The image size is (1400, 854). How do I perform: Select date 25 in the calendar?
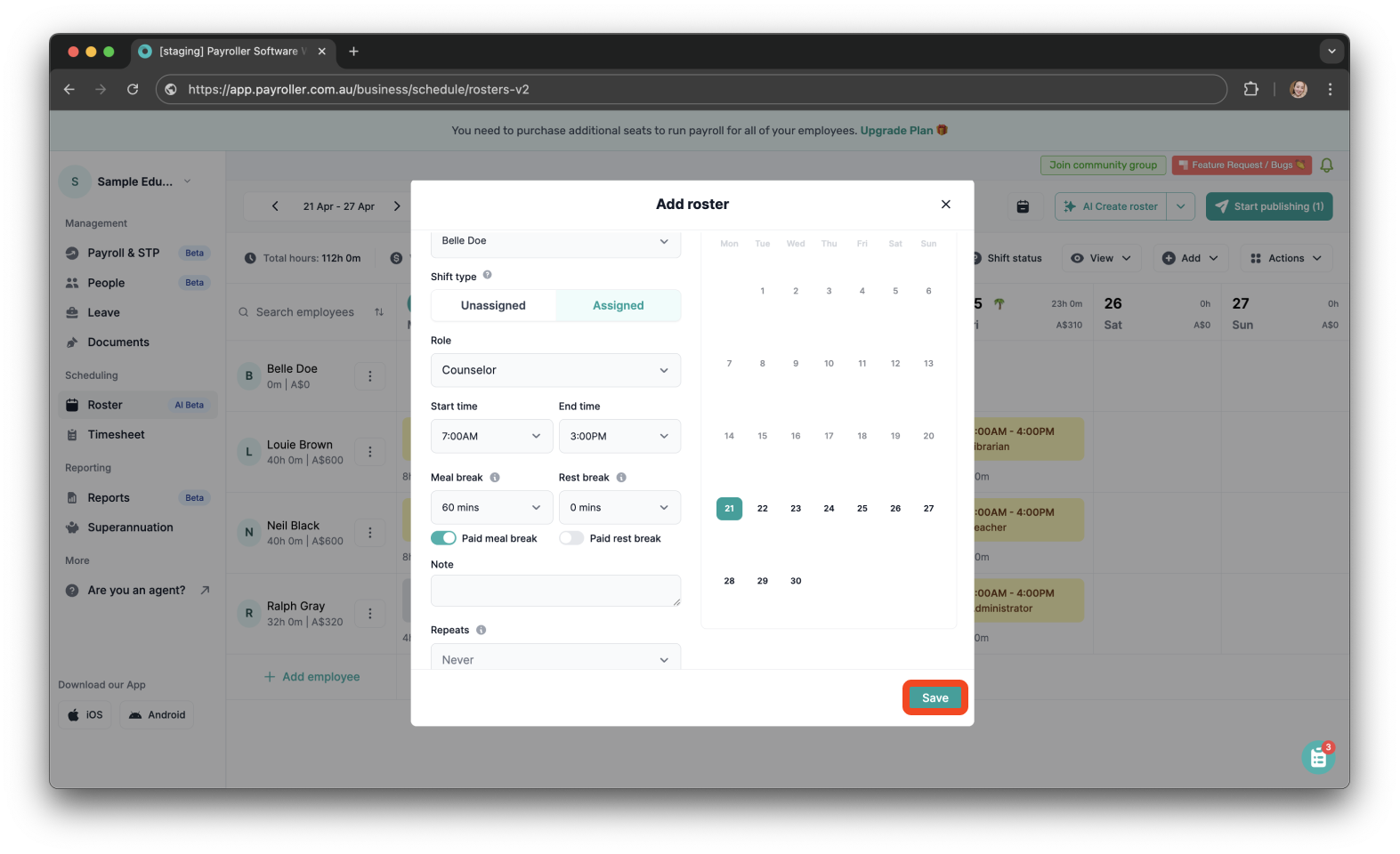[862, 508]
